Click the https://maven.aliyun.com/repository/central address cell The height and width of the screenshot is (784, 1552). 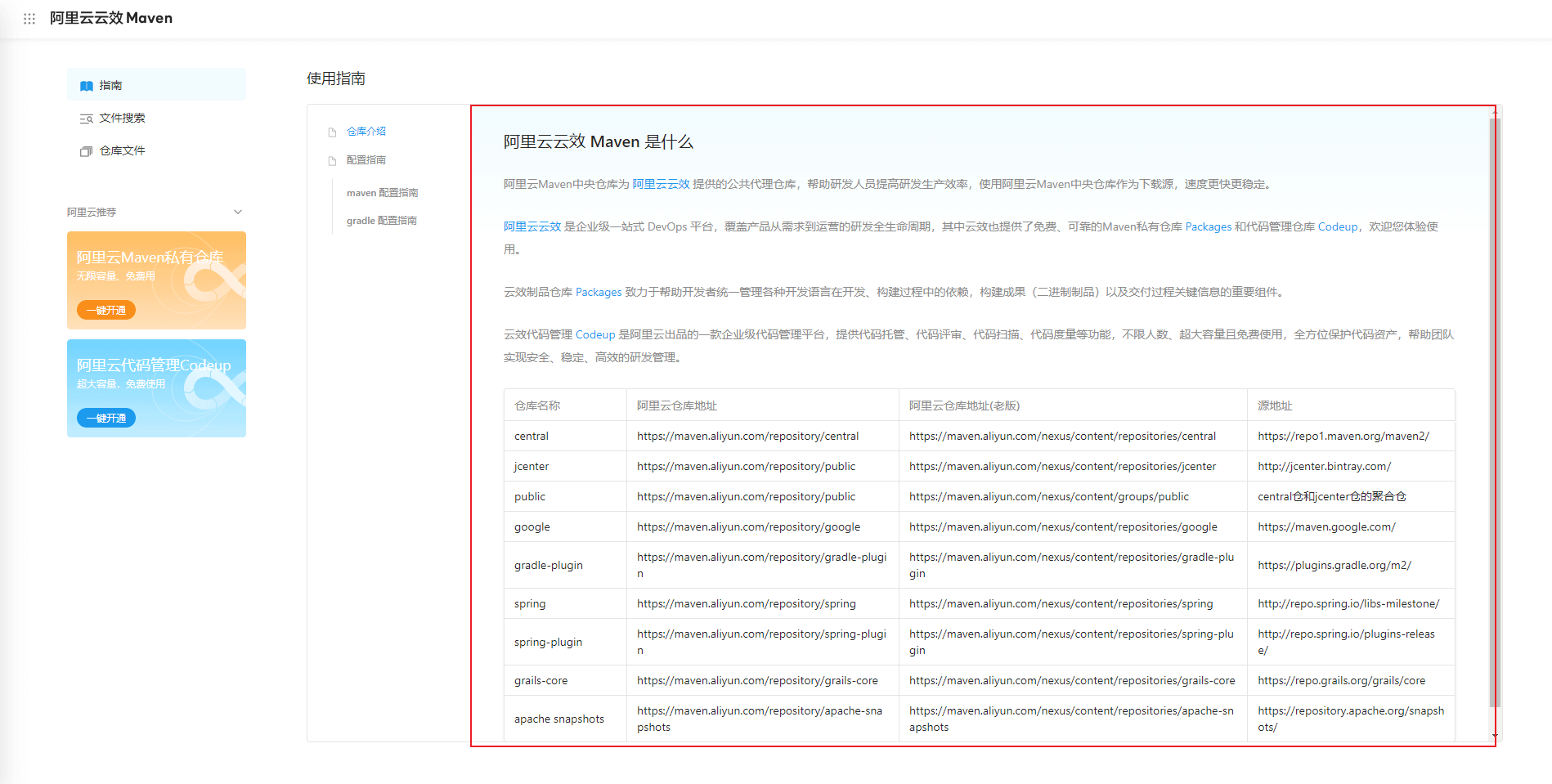click(x=762, y=436)
